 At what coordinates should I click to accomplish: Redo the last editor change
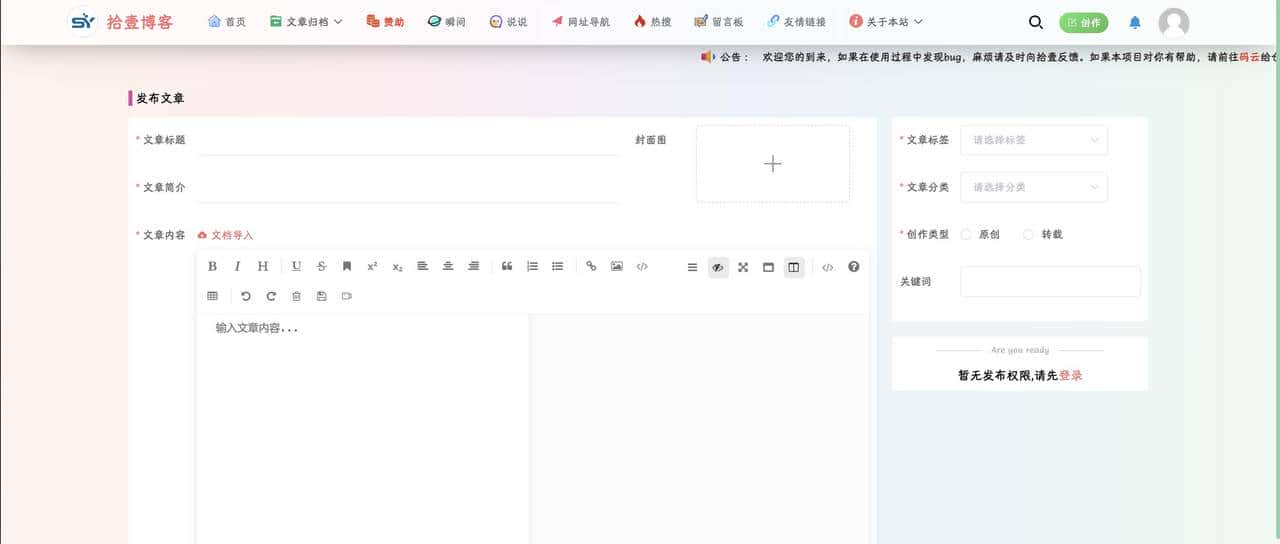271,296
